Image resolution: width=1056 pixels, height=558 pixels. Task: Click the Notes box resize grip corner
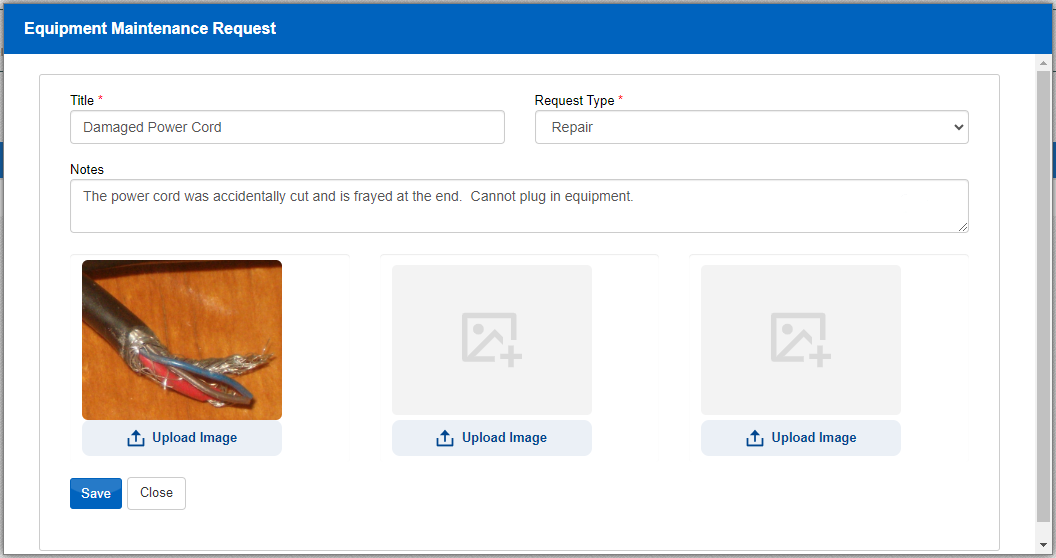click(963, 227)
